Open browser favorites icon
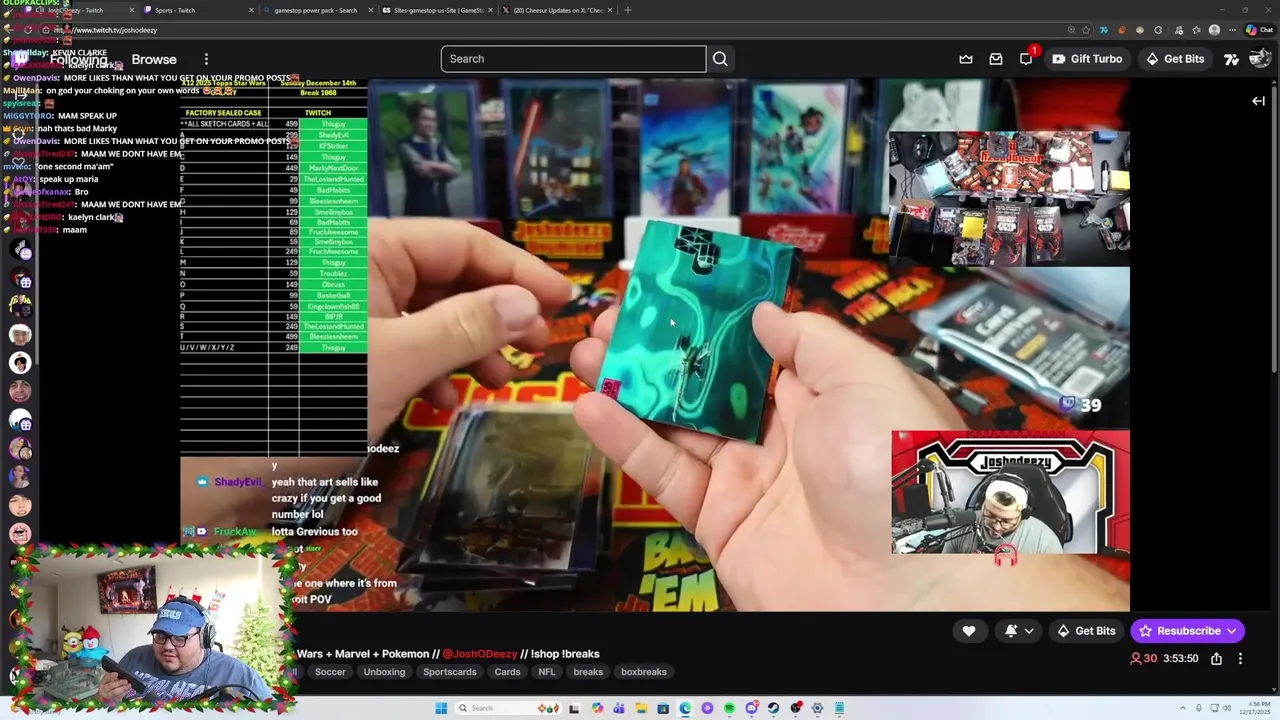This screenshot has width=1280, height=720. (1197, 30)
